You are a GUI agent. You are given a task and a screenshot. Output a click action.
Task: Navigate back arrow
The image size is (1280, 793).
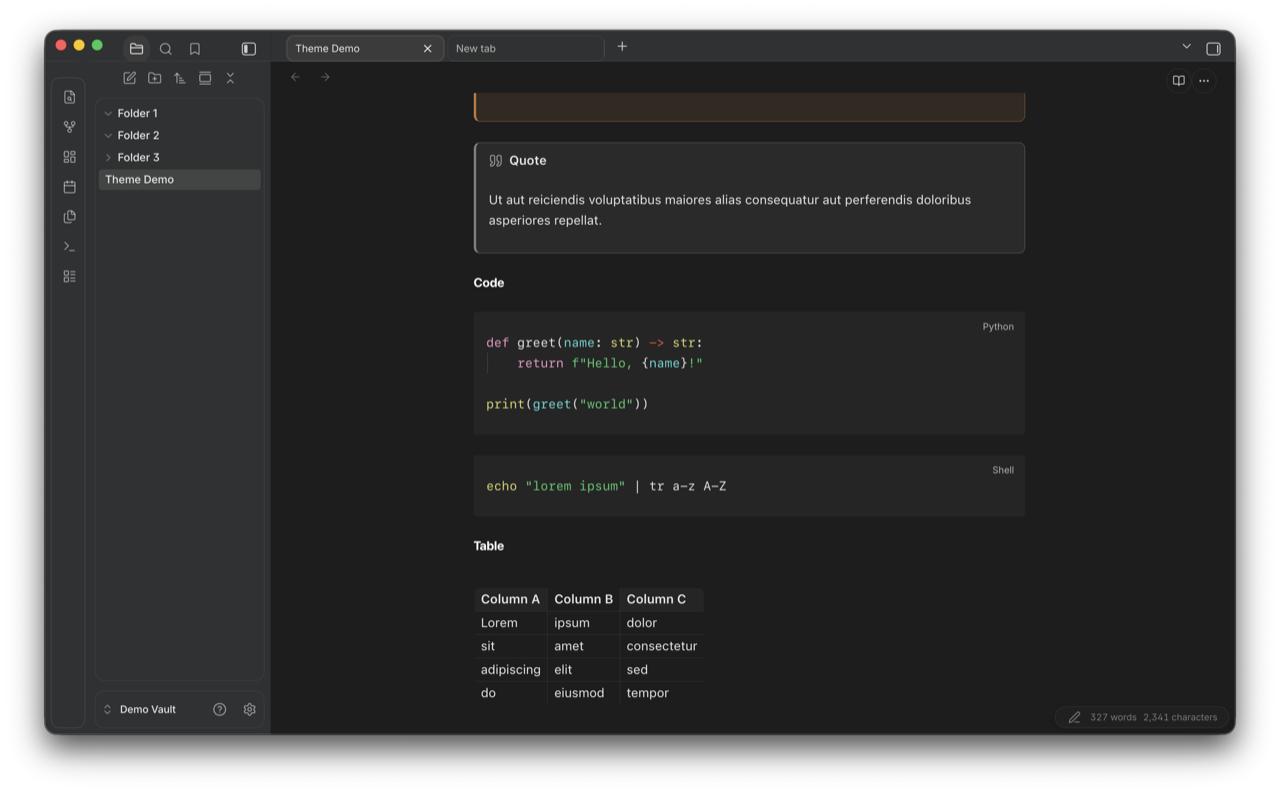295,77
